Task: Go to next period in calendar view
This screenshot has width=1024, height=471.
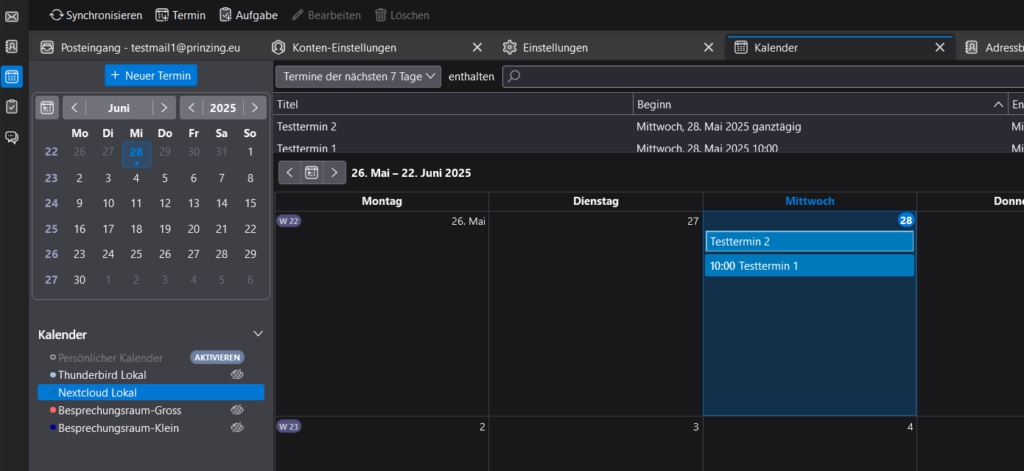Action: coord(334,172)
